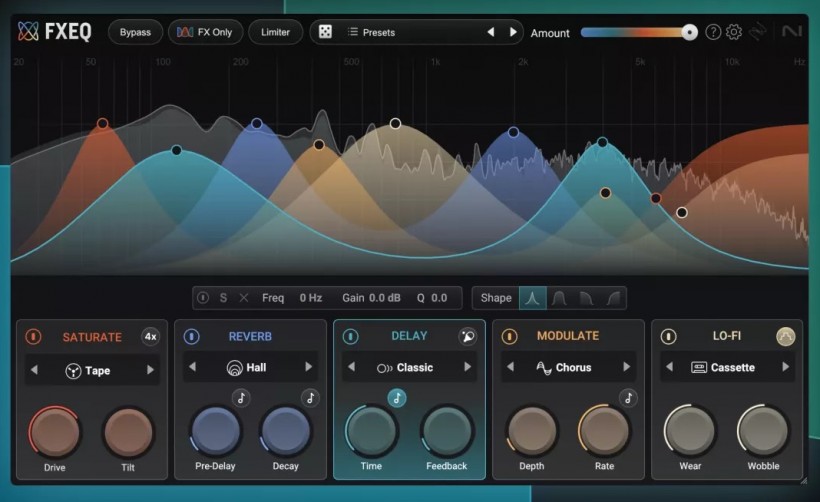Click the Saturate Tilt knob
The width and height of the screenshot is (820, 502).
(128, 432)
